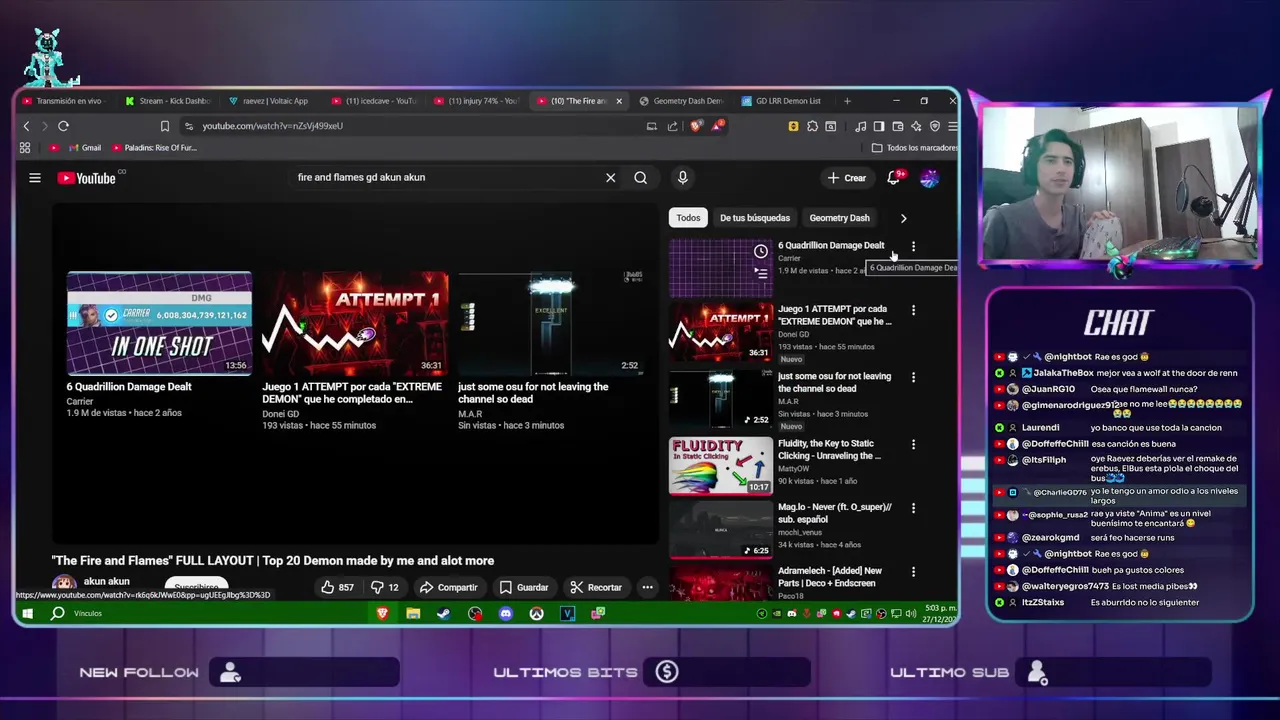
Task: Select the 'De tus búsquedas' chip
Action: coord(755,218)
